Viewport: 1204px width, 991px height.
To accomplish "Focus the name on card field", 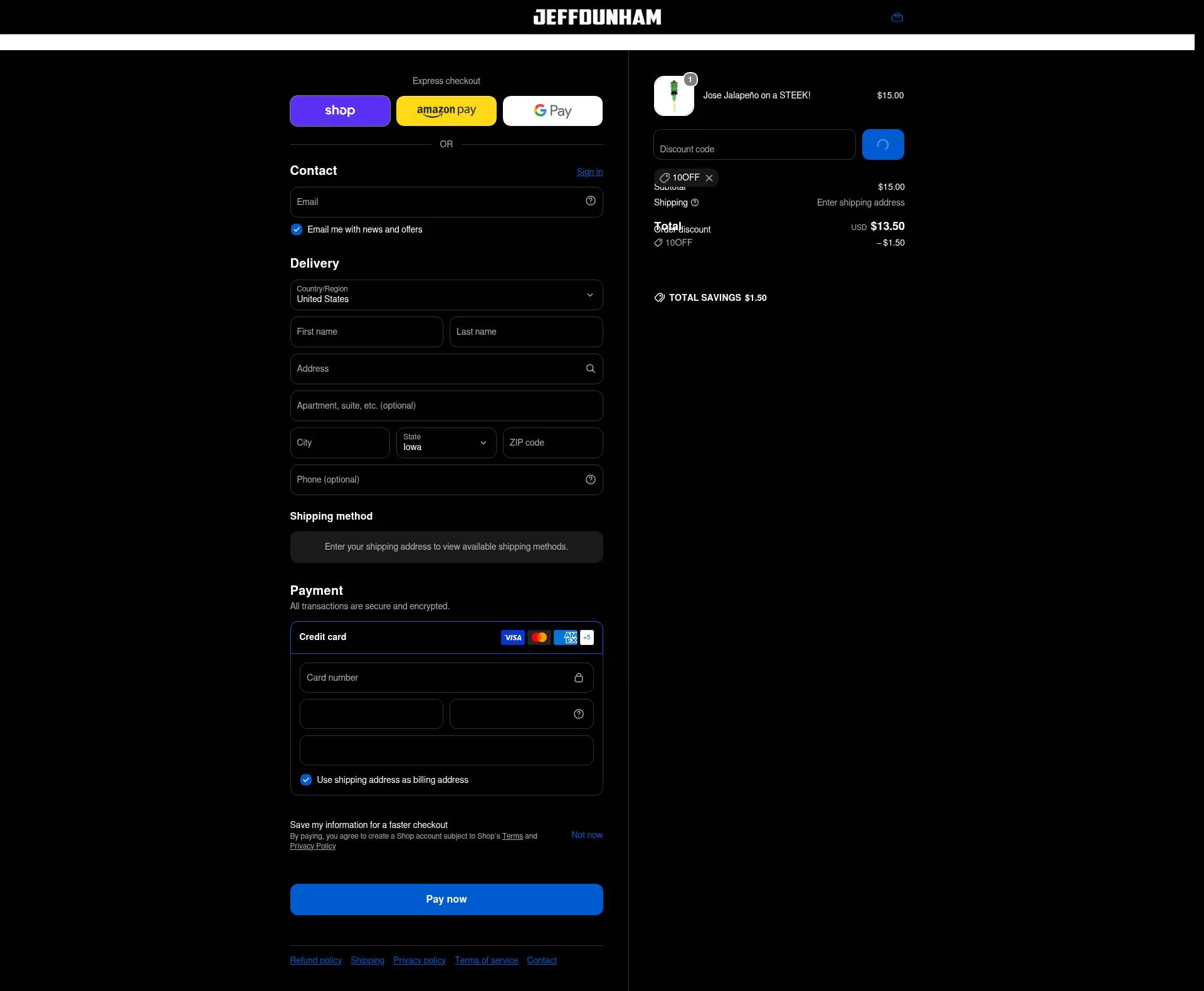I will point(446,750).
